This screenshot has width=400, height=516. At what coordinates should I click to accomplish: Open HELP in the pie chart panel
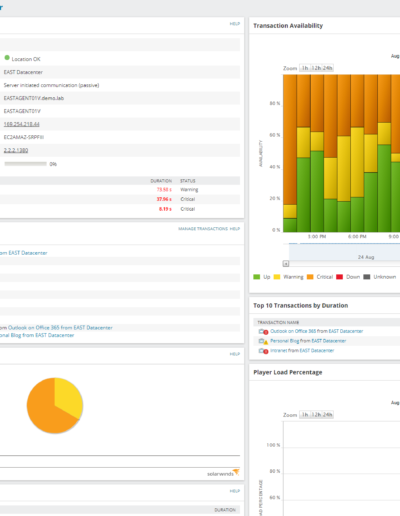(x=235, y=354)
